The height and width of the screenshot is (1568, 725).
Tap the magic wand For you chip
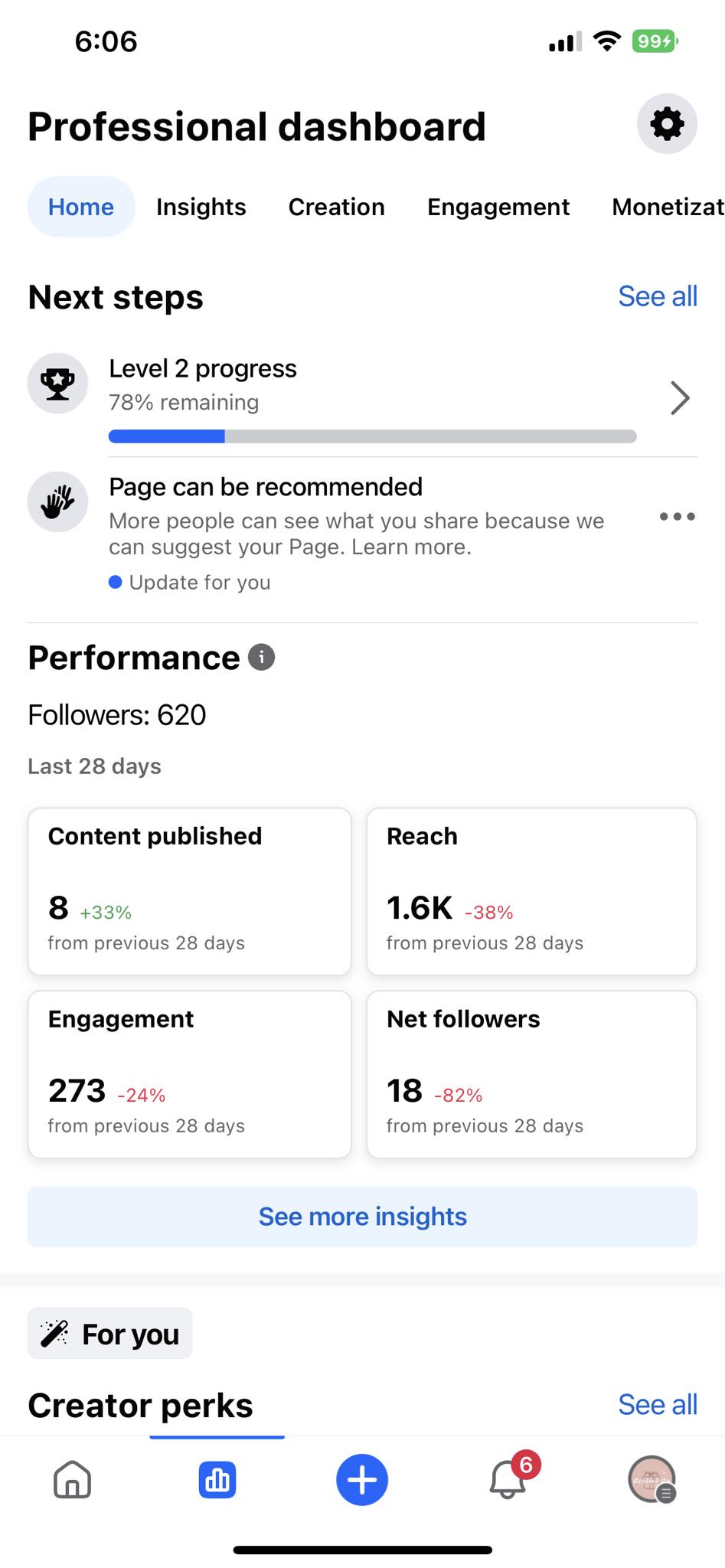pos(110,1333)
